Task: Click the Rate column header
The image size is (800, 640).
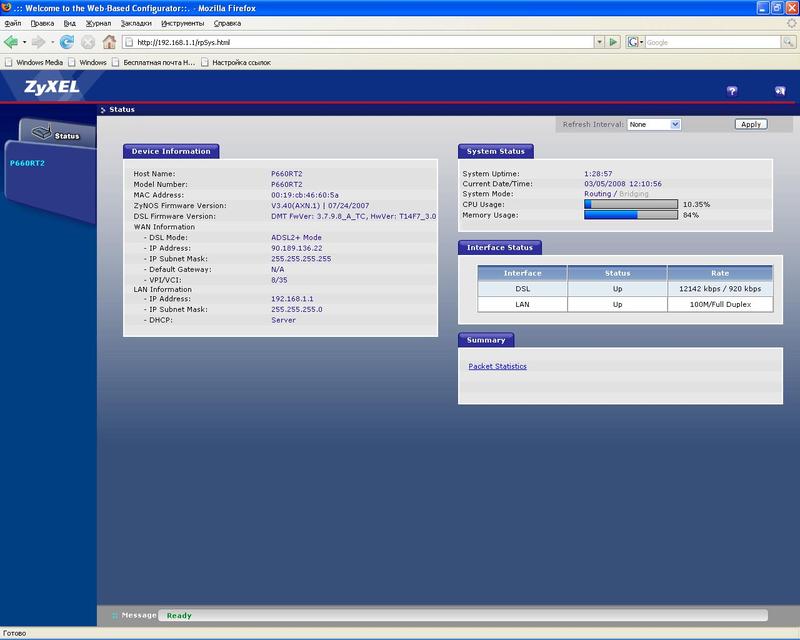Action: [x=720, y=273]
